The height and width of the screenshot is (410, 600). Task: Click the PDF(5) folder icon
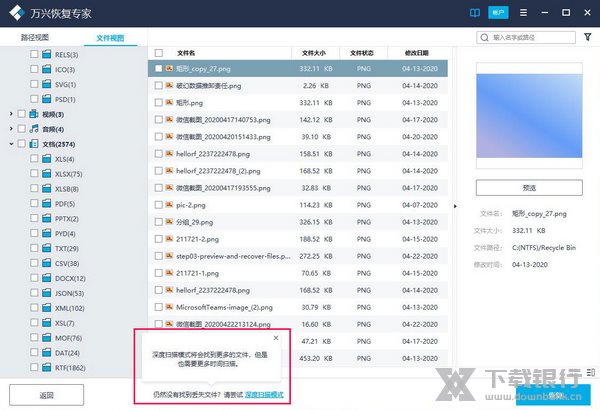[x=47, y=203]
